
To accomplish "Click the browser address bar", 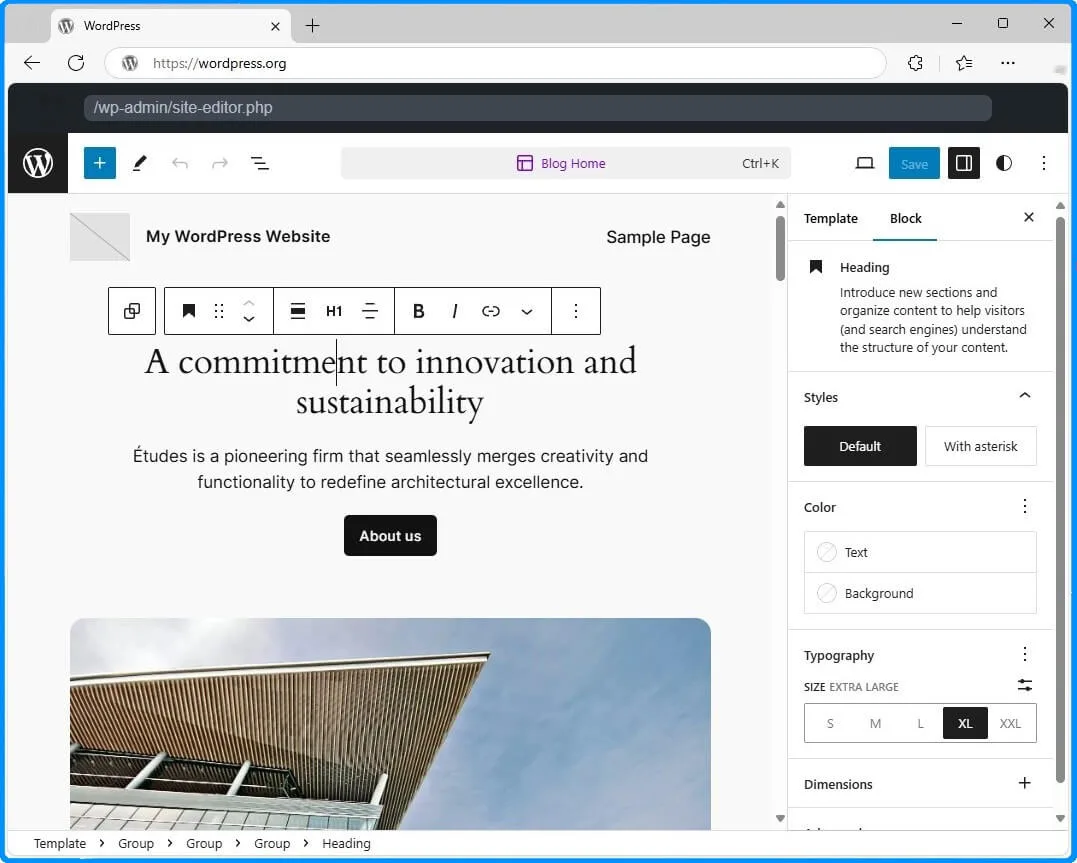I will 495,63.
